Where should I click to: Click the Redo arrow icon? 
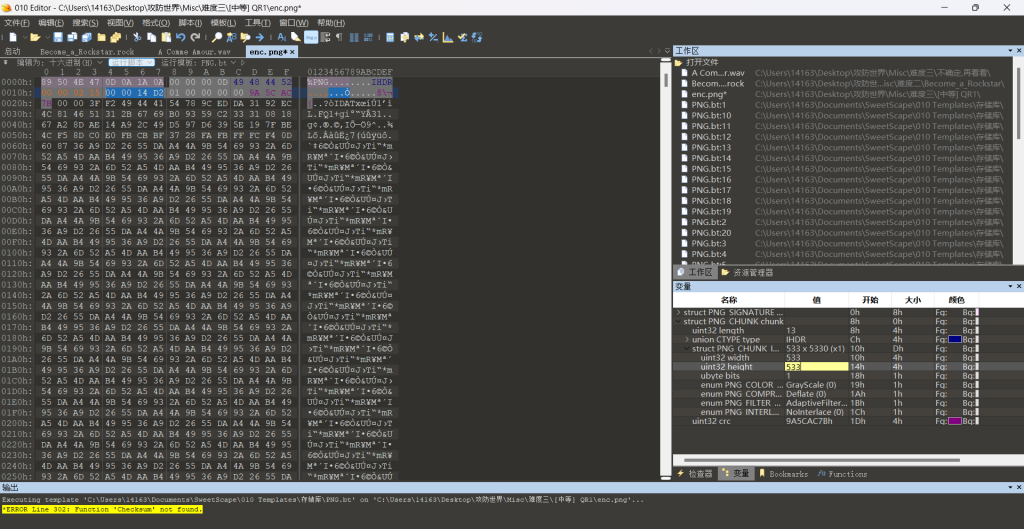click(x=194, y=37)
